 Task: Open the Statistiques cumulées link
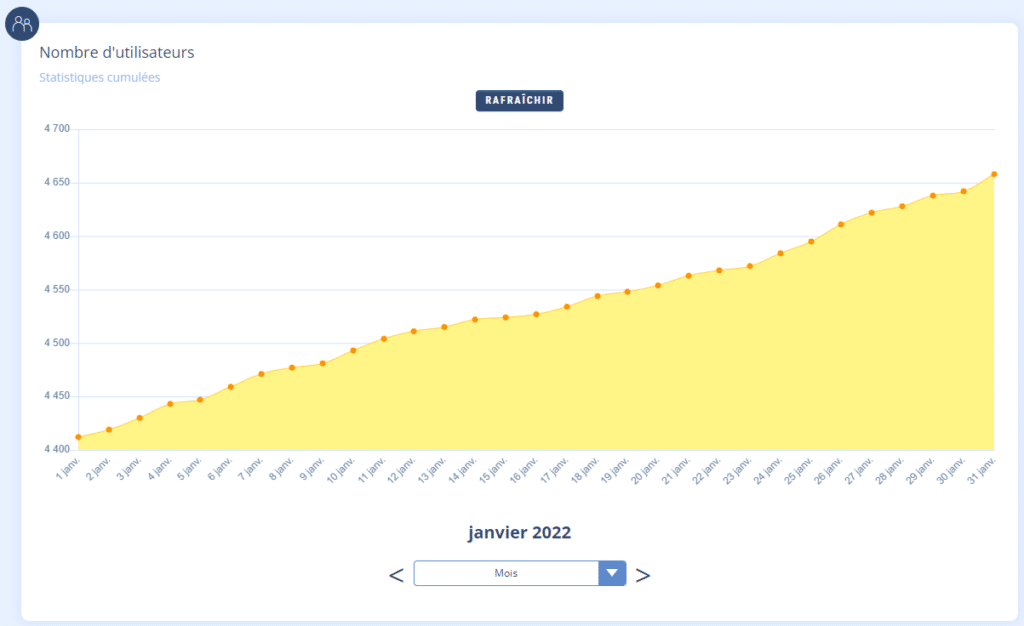pyautogui.click(x=99, y=77)
